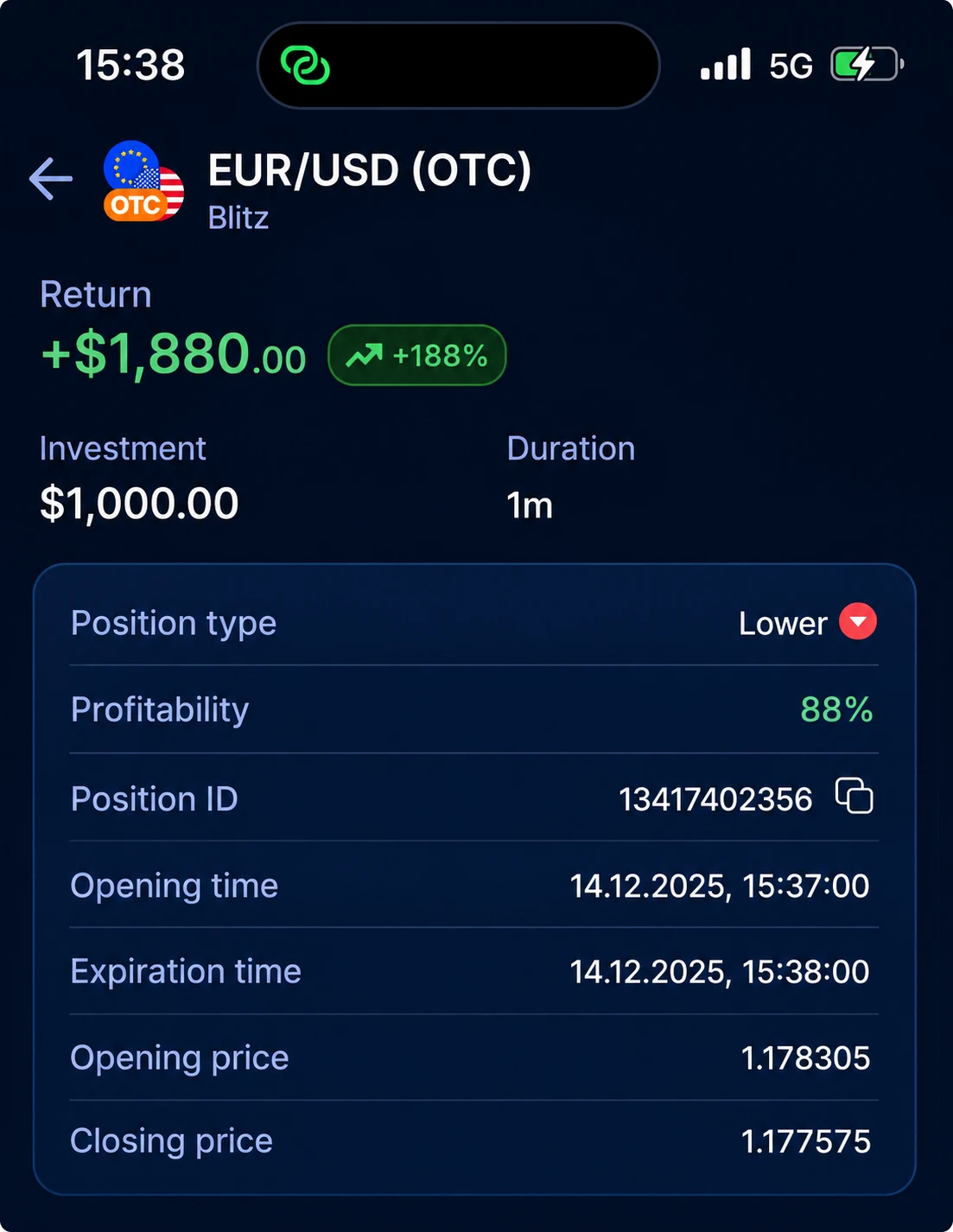The image size is (953, 1232).
Task: Tap the +$1,880.00 return amount
Action: [x=174, y=354]
